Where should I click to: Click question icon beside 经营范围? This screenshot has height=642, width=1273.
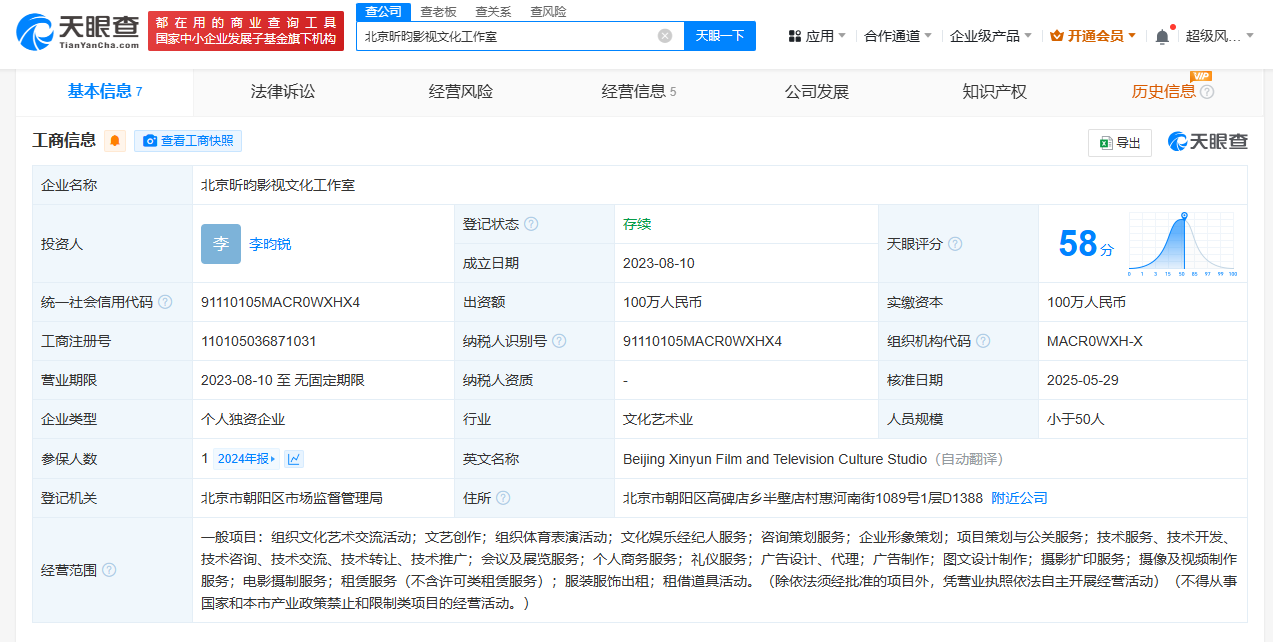coord(109,570)
